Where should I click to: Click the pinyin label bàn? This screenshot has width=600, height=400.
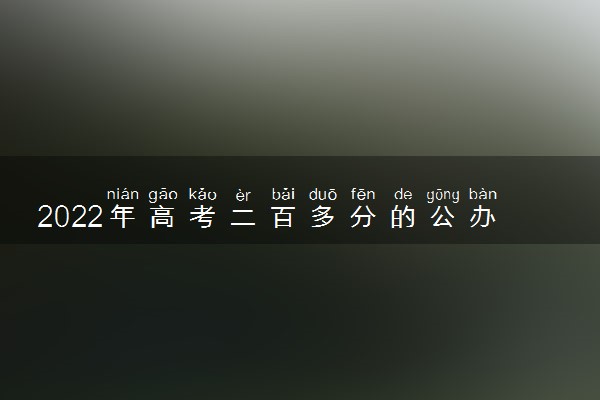[483, 194]
